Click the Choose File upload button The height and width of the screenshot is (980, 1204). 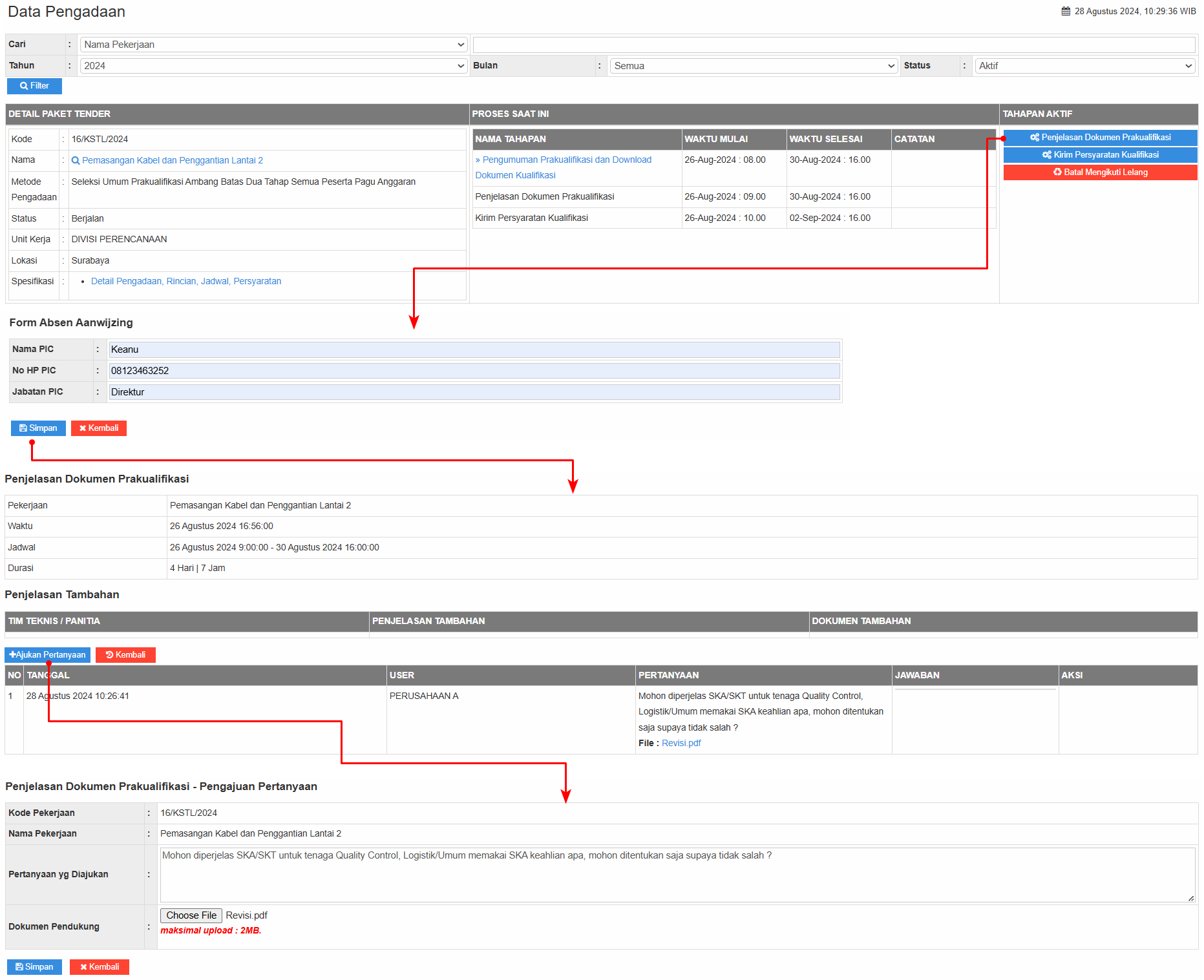click(x=191, y=915)
